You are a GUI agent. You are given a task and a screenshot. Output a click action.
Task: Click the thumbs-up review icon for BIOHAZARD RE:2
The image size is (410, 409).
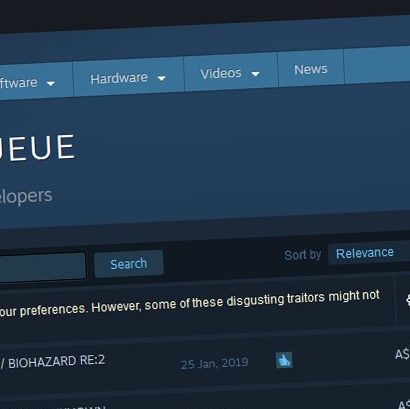coord(284,360)
